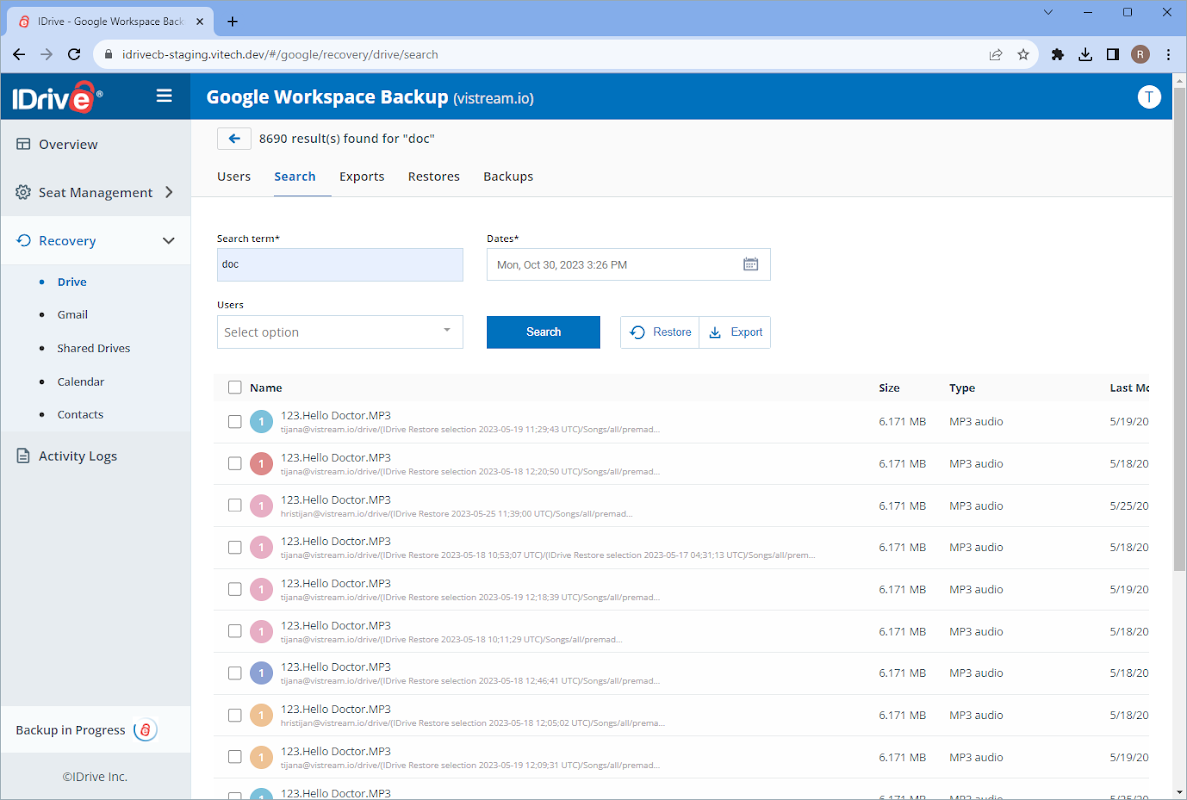
Task: Click the orange avatar of hristijan 12;05;02 row
Action: (261, 714)
